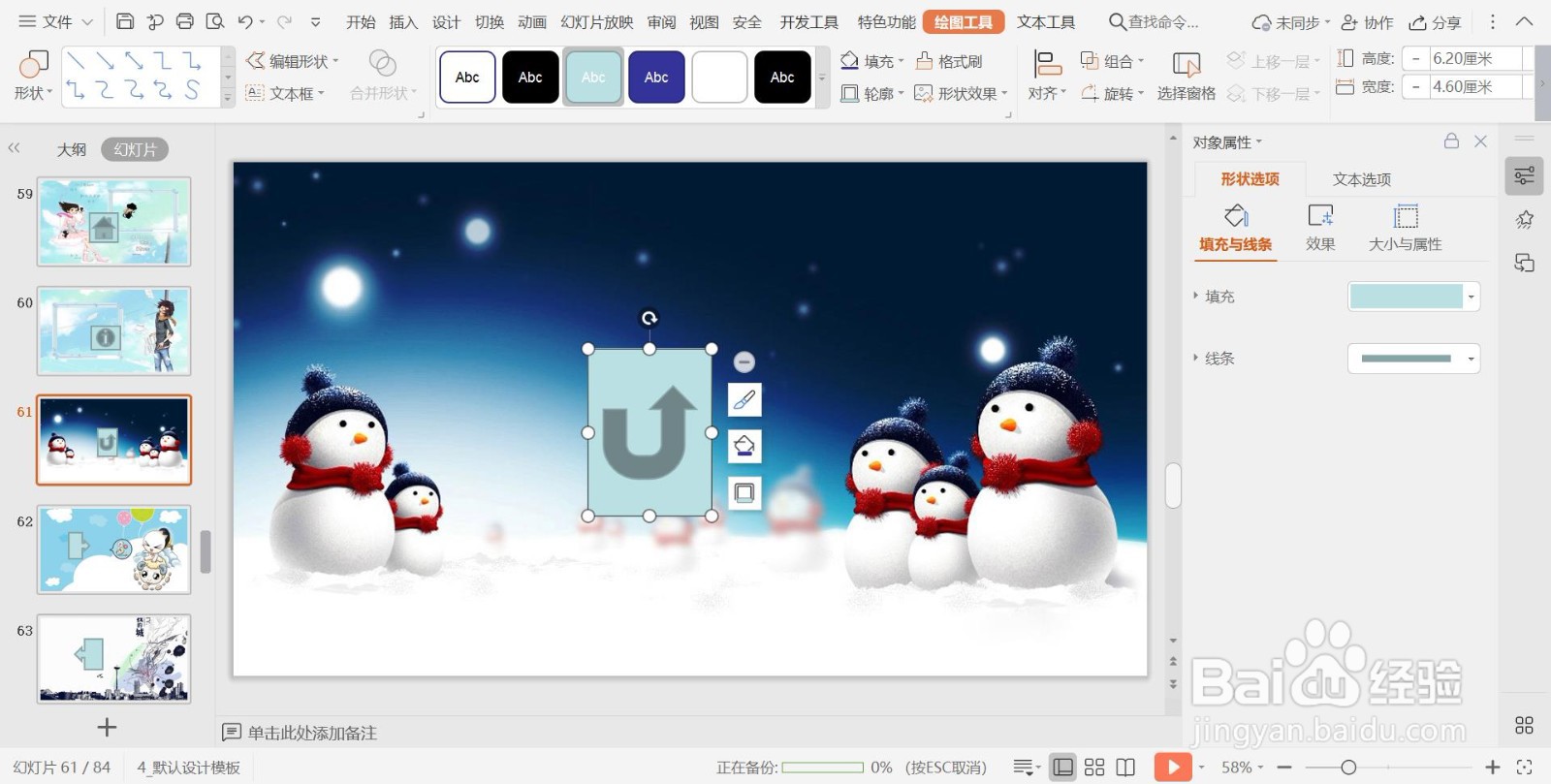The height and width of the screenshot is (784, 1551).
Task: Open the Fill (填充) dropdown in ribbon
Action: pos(871,61)
